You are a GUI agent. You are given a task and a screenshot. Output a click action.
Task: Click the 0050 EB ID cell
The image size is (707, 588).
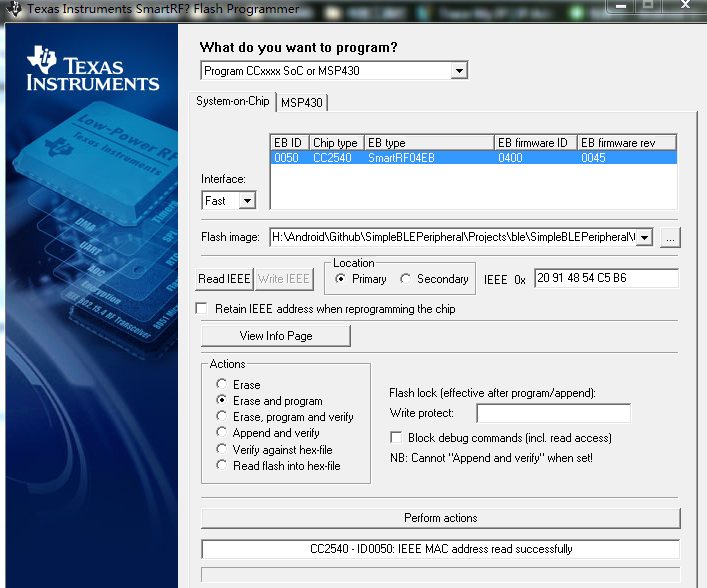point(286,158)
